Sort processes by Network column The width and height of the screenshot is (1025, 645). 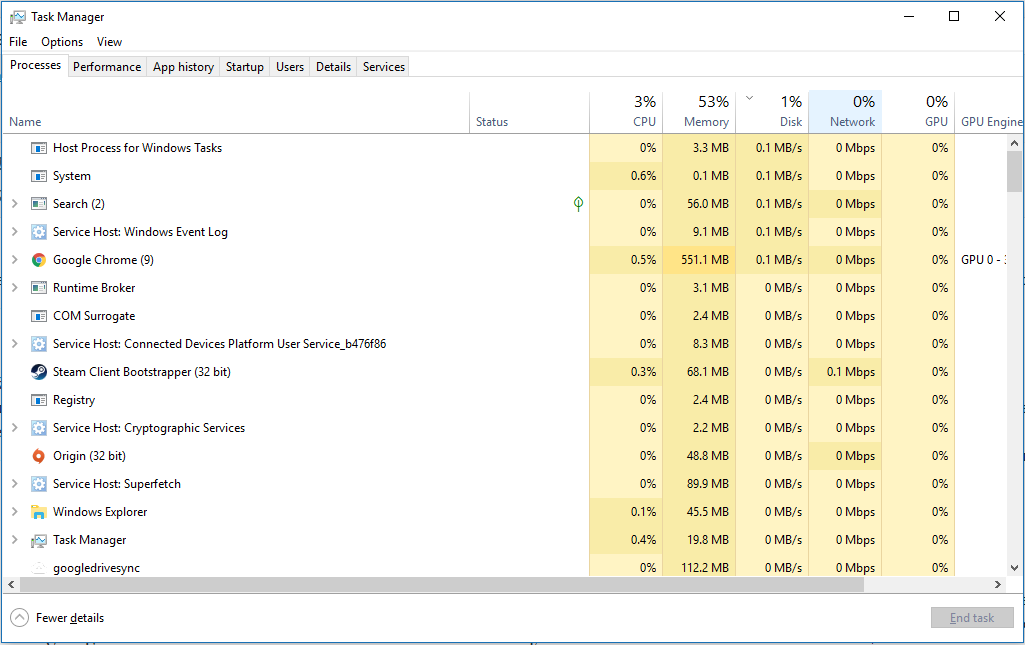click(x=845, y=112)
